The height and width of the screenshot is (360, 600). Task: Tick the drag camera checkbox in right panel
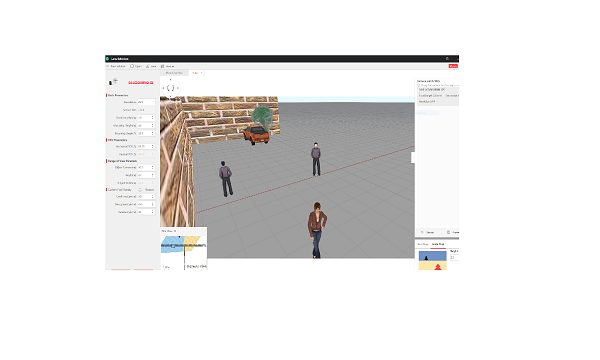tap(419, 85)
